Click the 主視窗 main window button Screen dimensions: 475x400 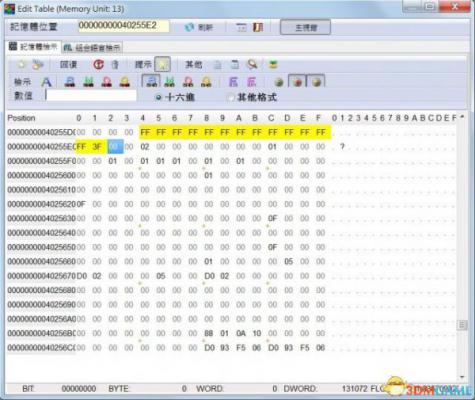305,27
